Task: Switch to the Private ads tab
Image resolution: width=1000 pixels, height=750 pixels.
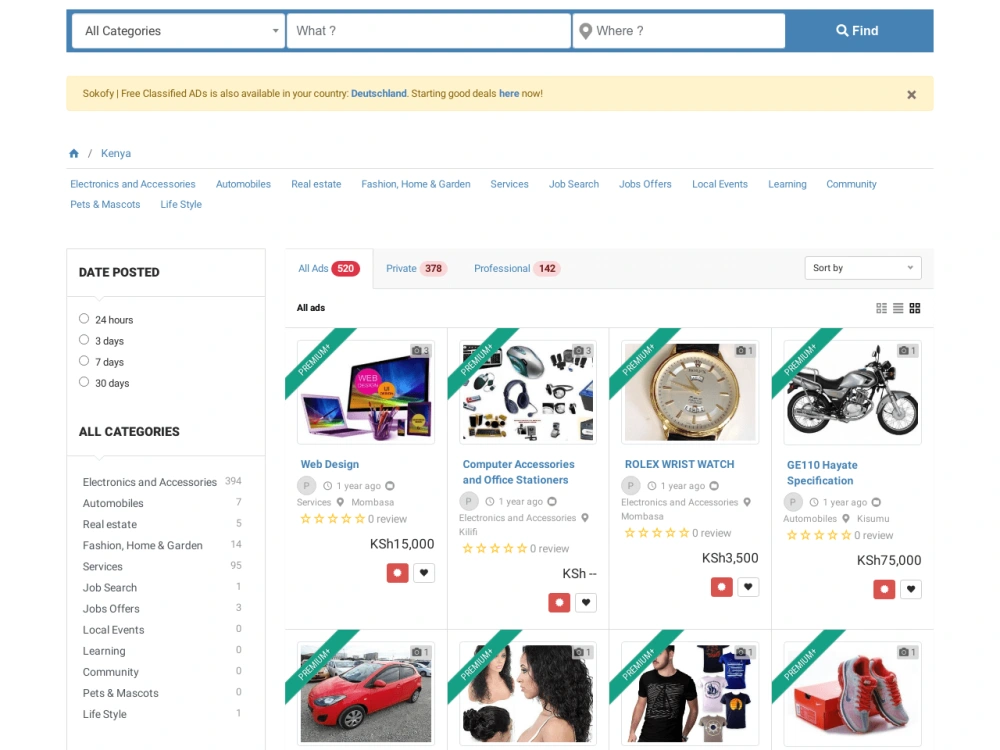Action: (416, 268)
